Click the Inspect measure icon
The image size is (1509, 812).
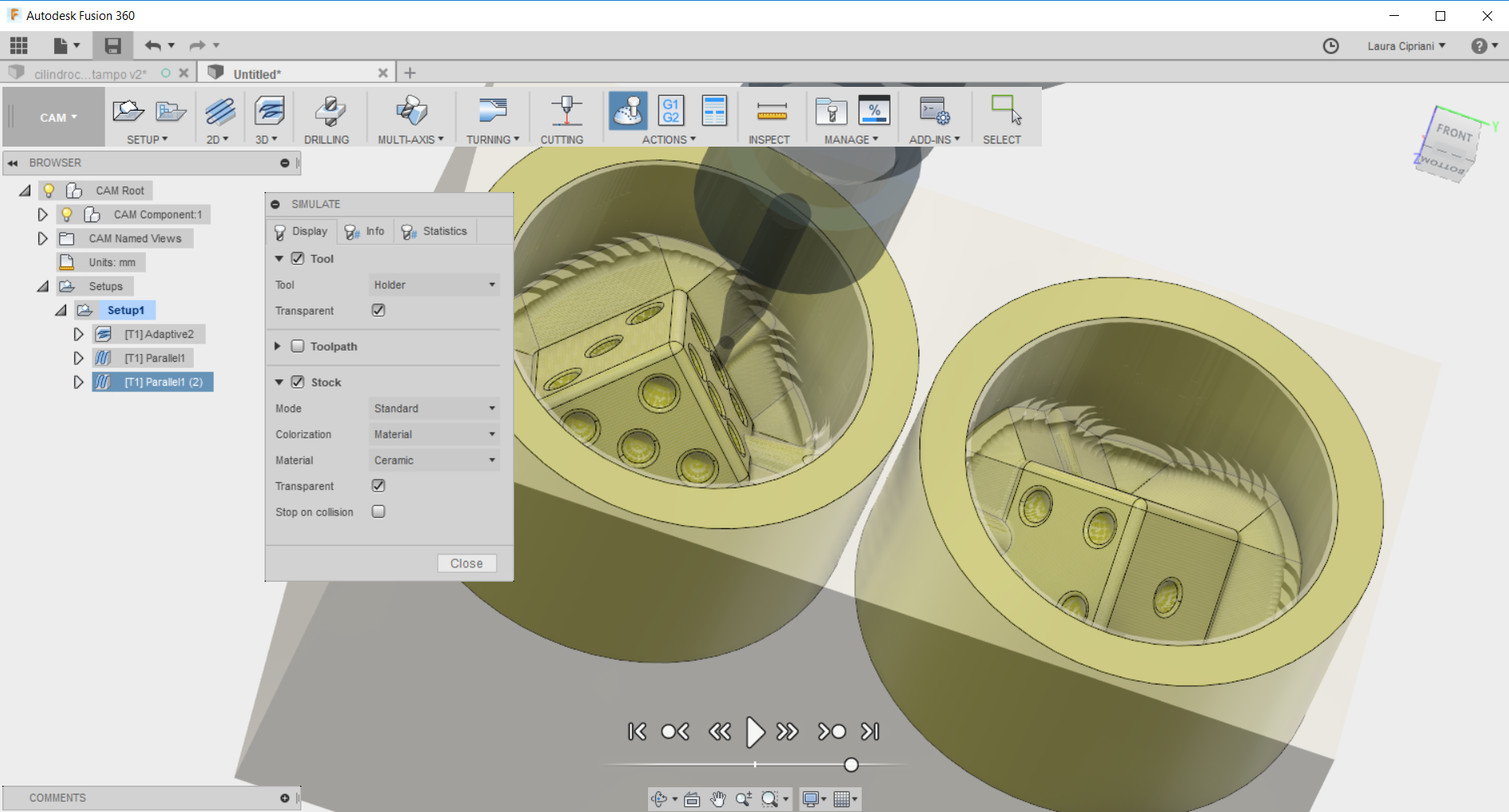pos(772,111)
